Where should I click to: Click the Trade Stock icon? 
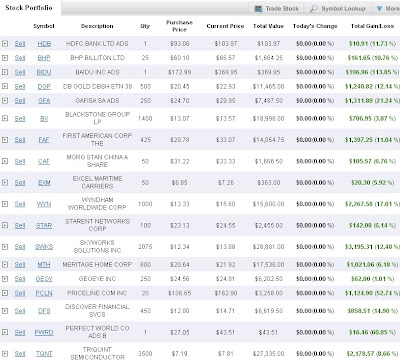point(258,9)
